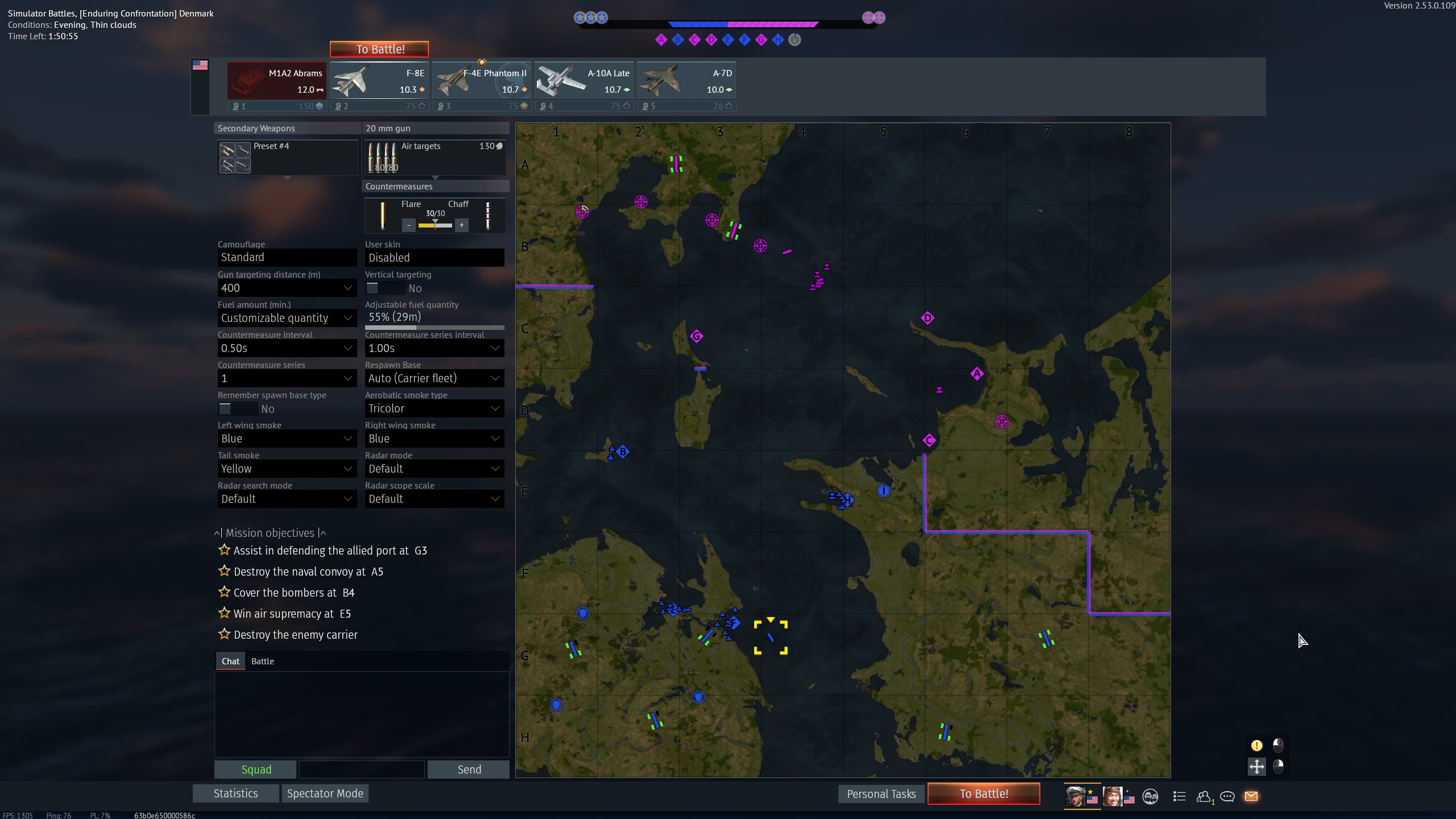Open the contacts icon with badge 1
This screenshot has width=1456, height=819.
pyautogui.click(x=1203, y=796)
